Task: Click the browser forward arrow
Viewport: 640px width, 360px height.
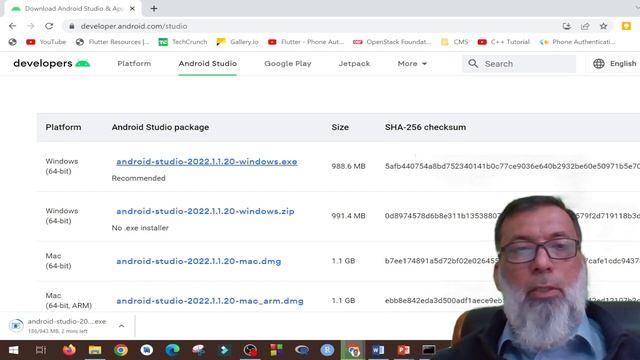Action: tap(31, 26)
